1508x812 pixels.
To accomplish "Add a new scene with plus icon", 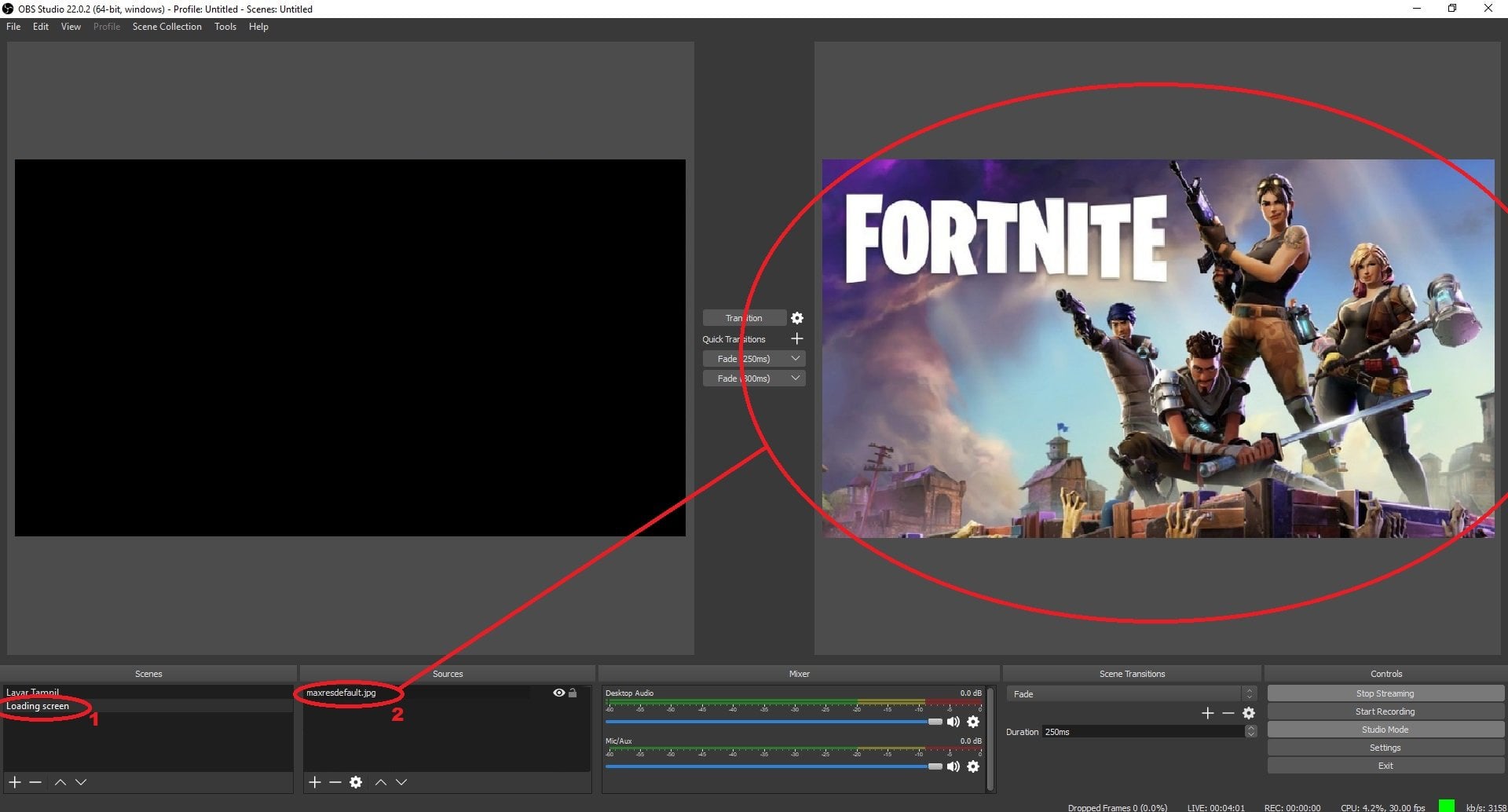I will pyautogui.click(x=14, y=782).
